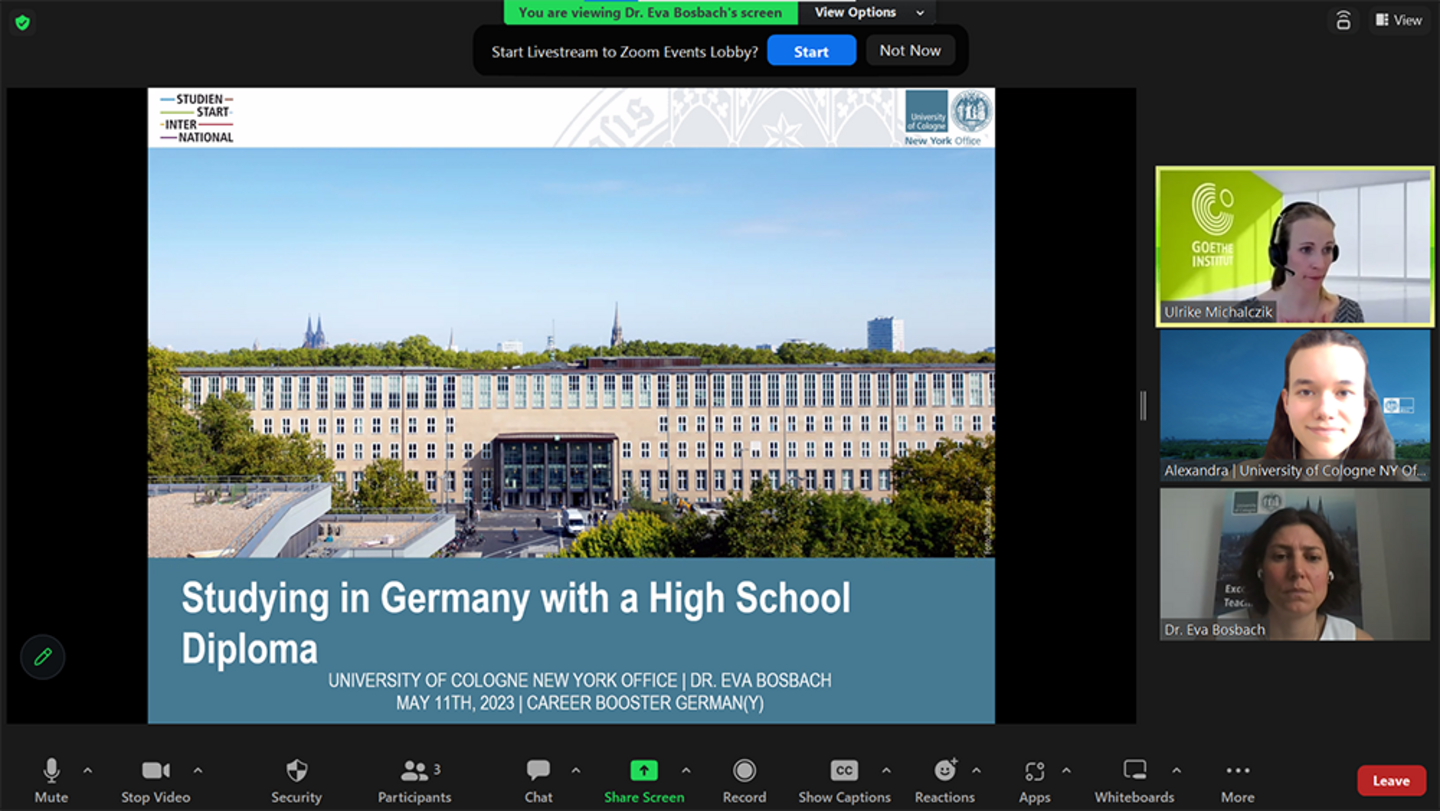Open the annotate pencil tool
The width and height of the screenshot is (1440, 811).
point(43,657)
